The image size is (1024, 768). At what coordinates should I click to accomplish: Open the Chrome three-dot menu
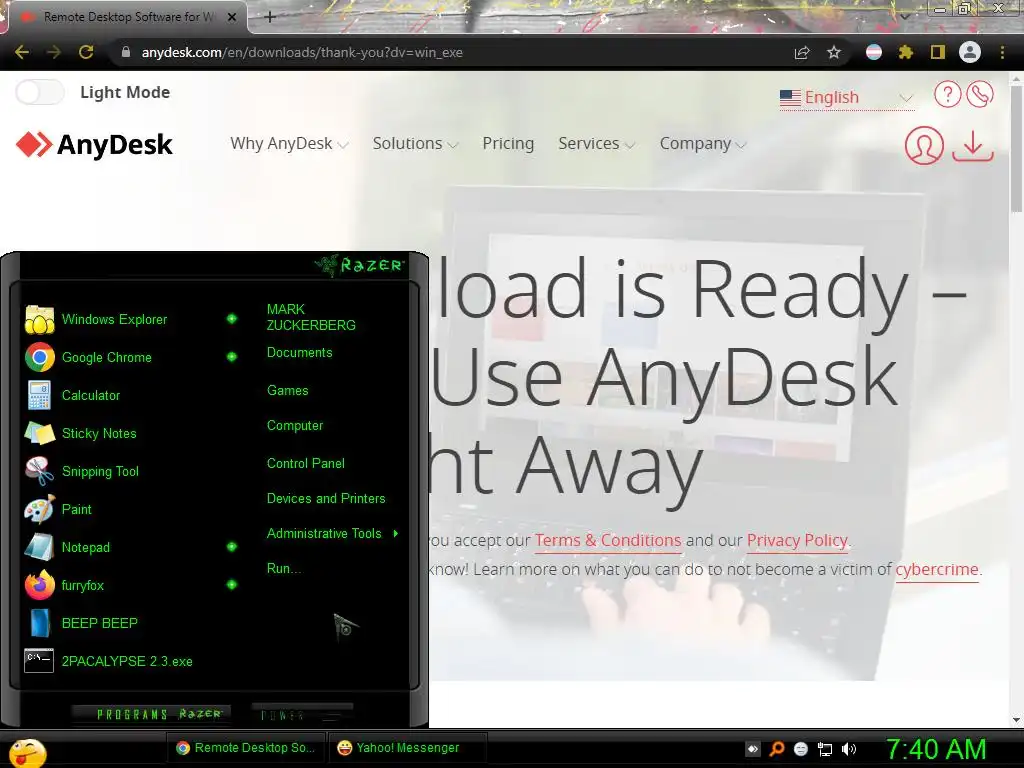point(1002,52)
